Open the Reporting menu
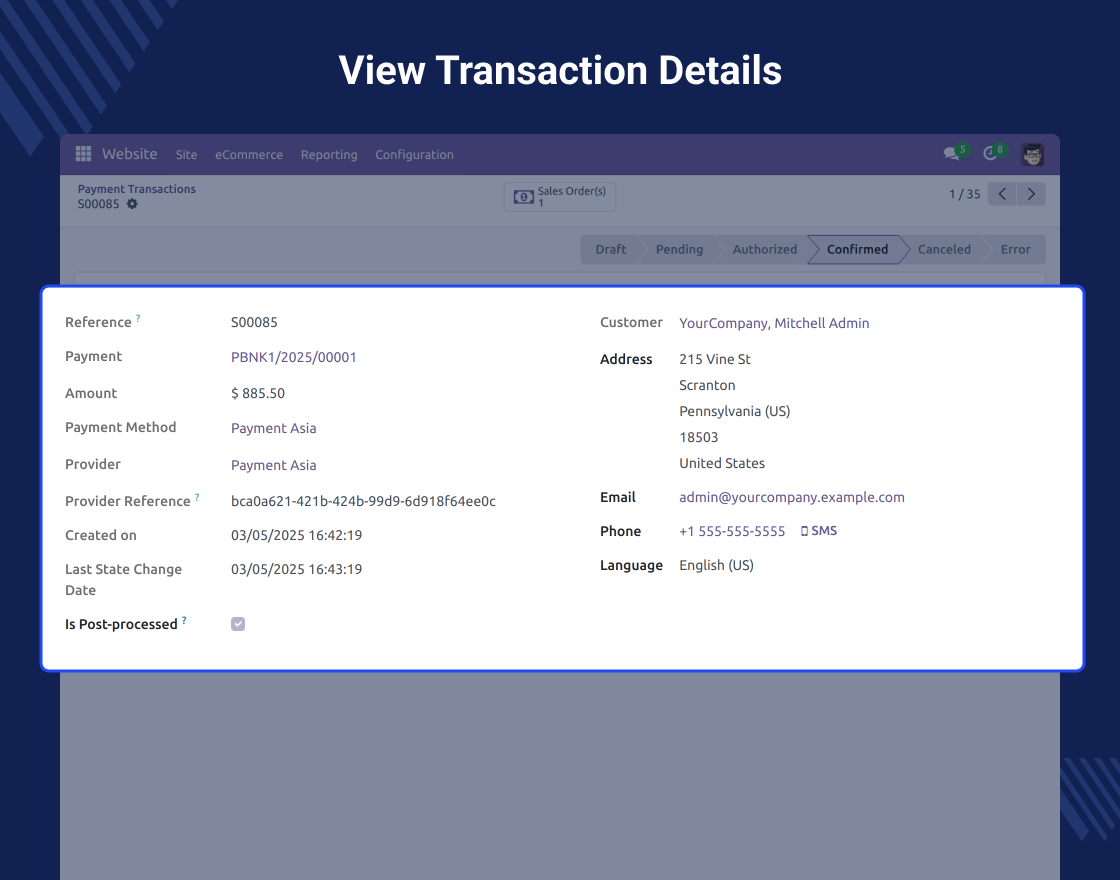The height and width of the screenshot is (880, 1120). pyautogui.click(x=329, y=155)
